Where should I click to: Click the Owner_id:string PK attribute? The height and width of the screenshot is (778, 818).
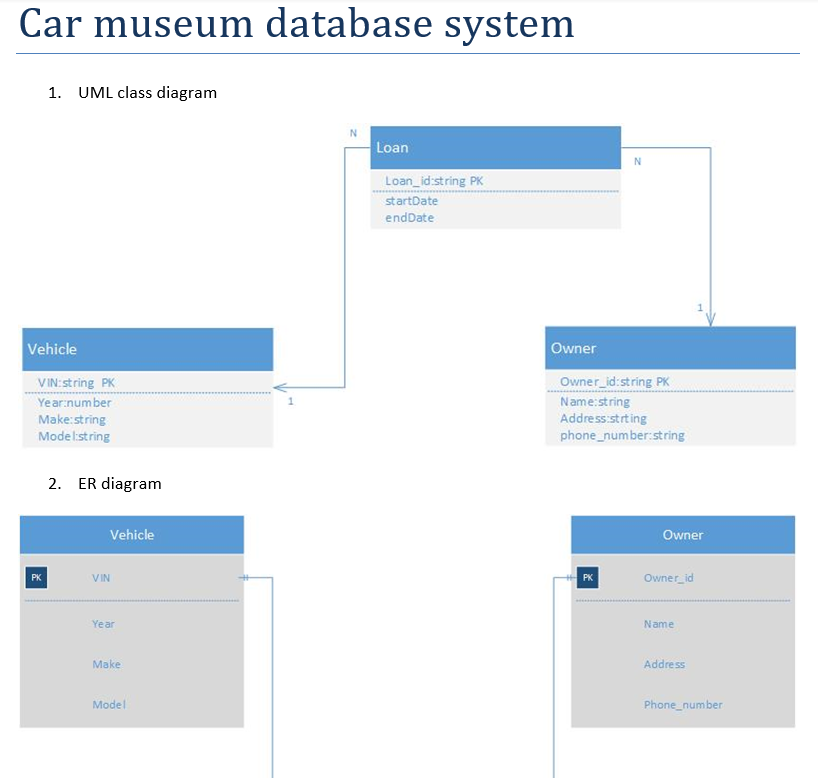pos(614,382)
